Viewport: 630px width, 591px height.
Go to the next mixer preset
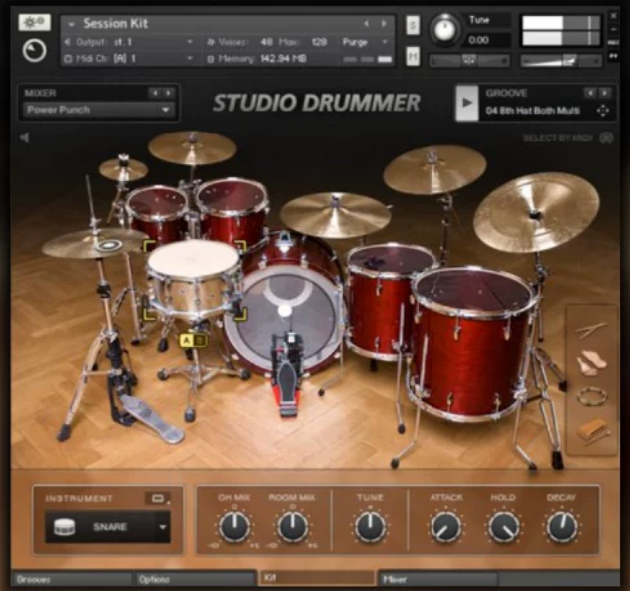169,93
